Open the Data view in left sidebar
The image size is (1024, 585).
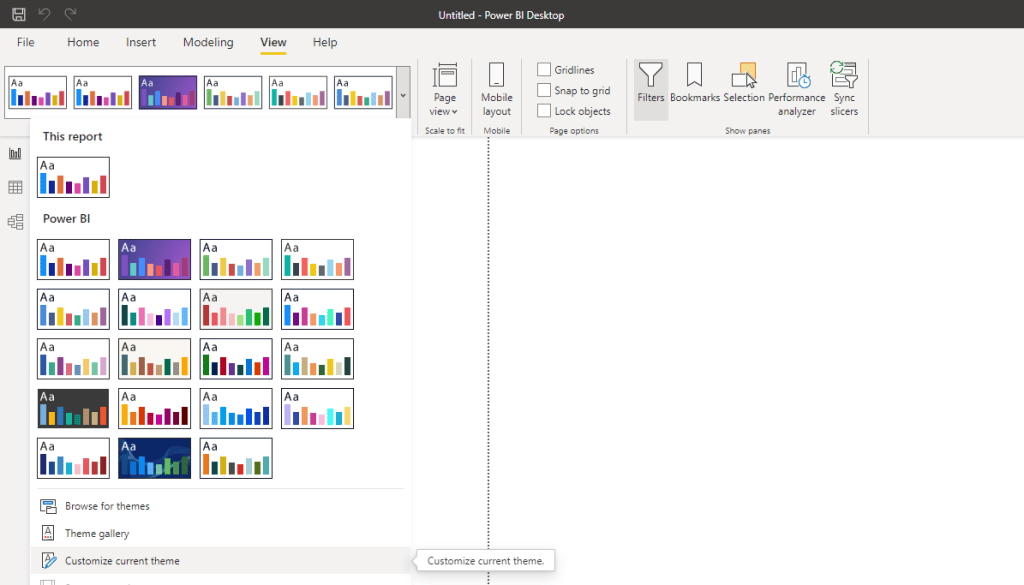coord(15,188)
